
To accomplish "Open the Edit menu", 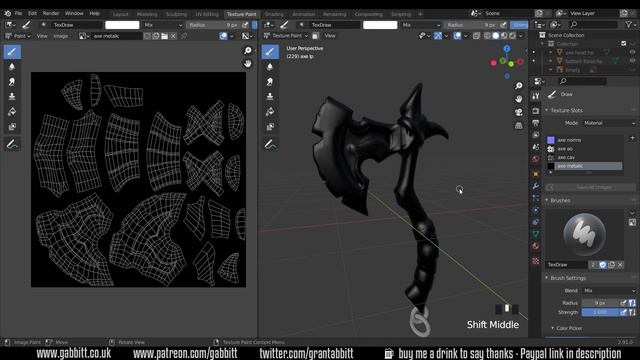I will [x=32, y=13].
